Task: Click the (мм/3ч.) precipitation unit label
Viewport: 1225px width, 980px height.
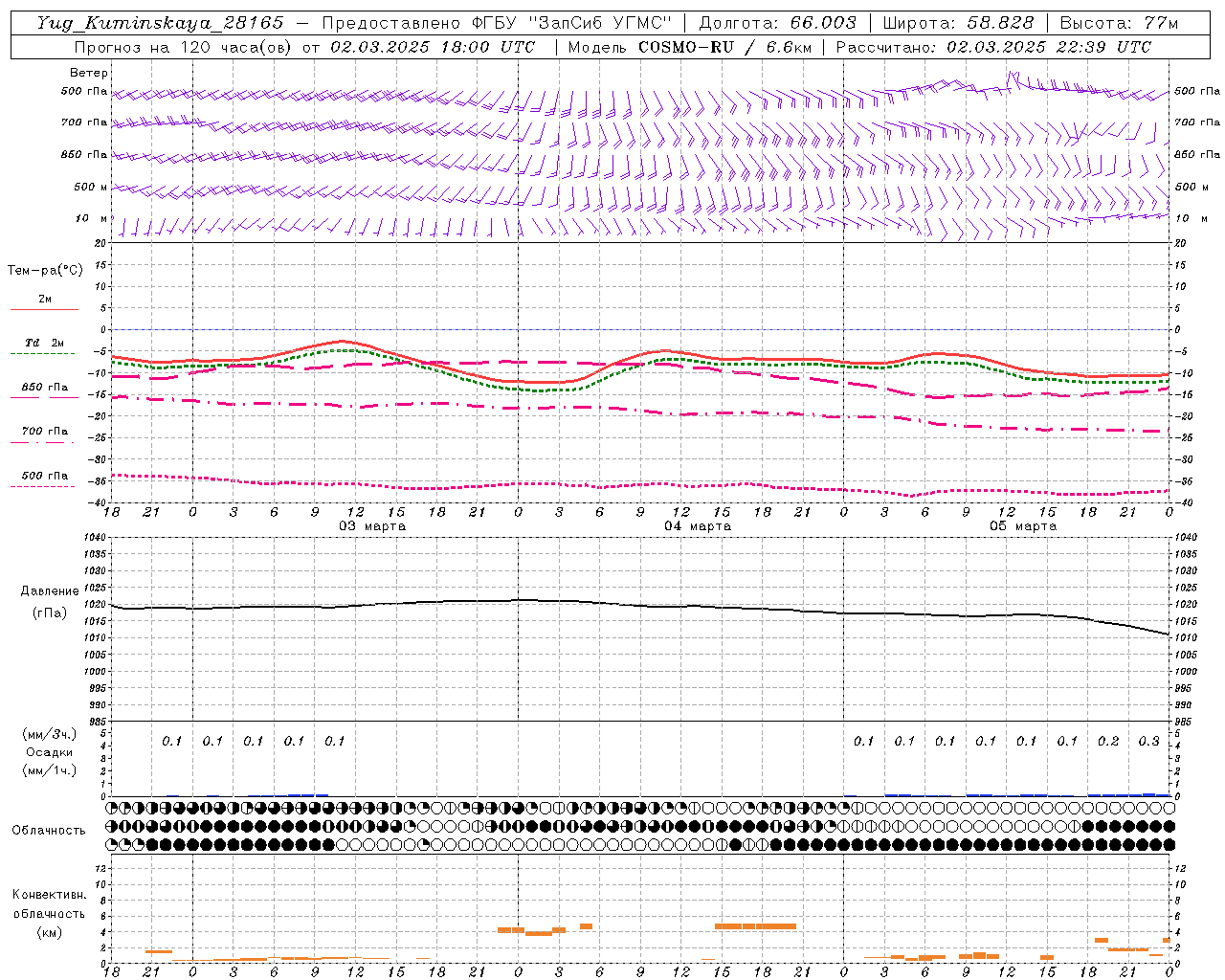Action: pyautogui.click(x=50, y=734)
